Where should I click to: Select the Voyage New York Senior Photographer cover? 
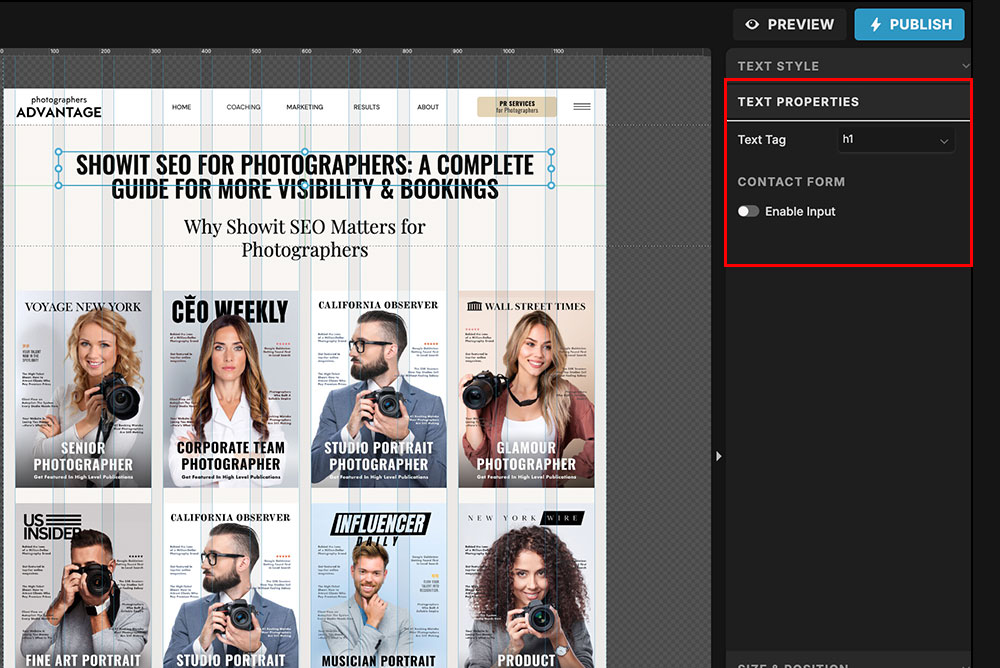[x=84, y=389]
